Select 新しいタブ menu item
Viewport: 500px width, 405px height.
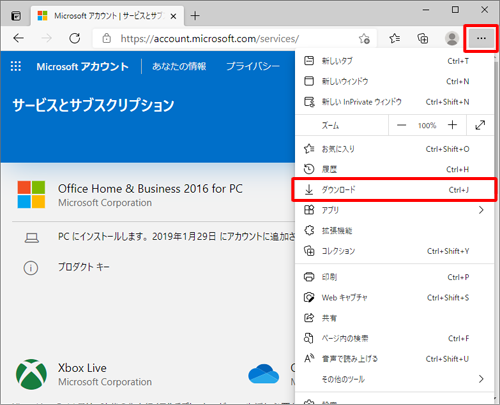394,61
